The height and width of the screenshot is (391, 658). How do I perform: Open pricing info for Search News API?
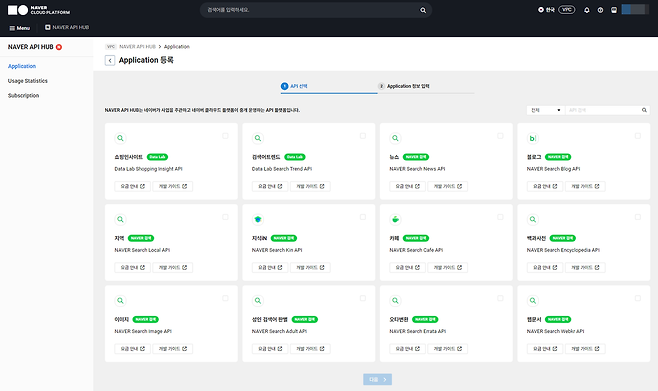pyautogui.click(x=407, y=186)
